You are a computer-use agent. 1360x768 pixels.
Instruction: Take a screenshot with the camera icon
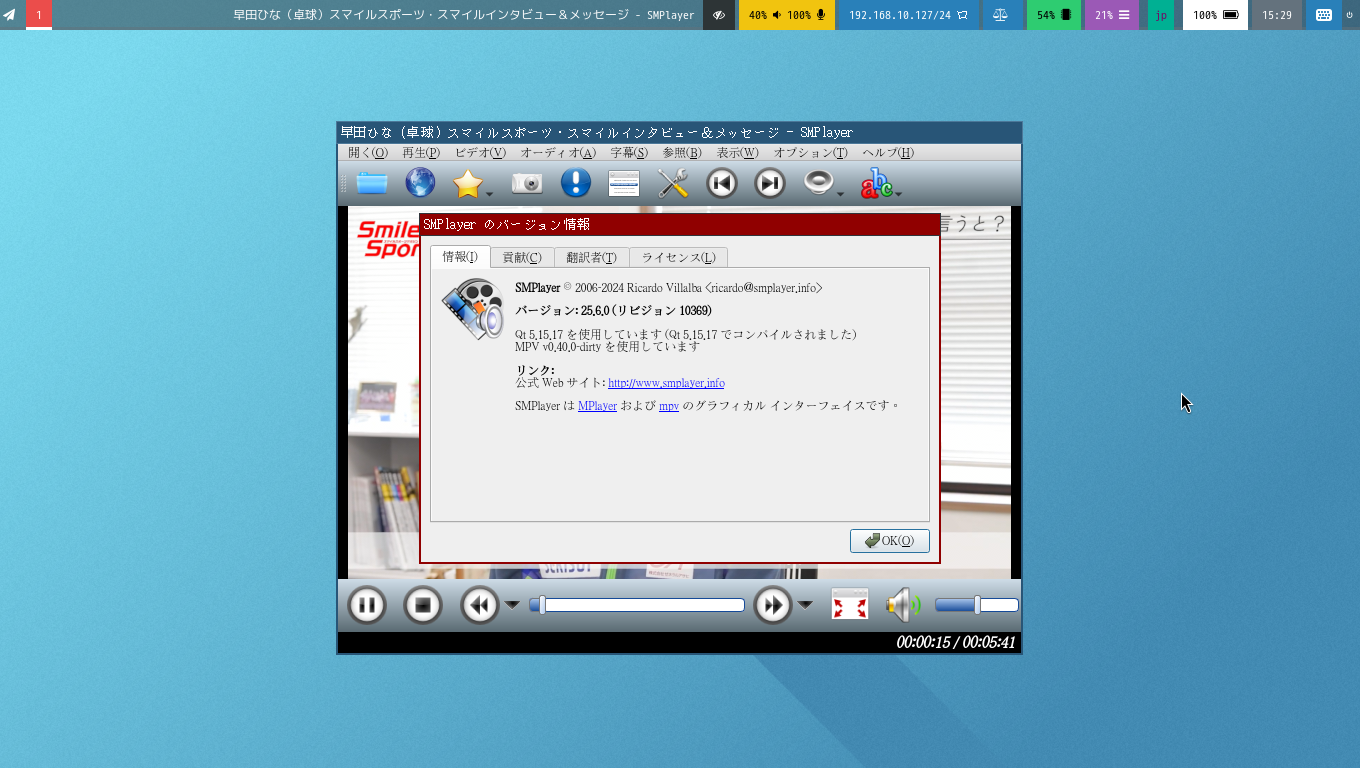527,183
